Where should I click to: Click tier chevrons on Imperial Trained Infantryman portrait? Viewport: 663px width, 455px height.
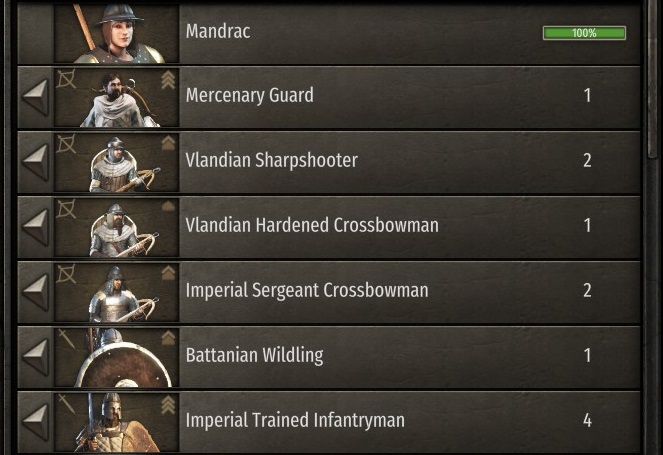[168, 405]
